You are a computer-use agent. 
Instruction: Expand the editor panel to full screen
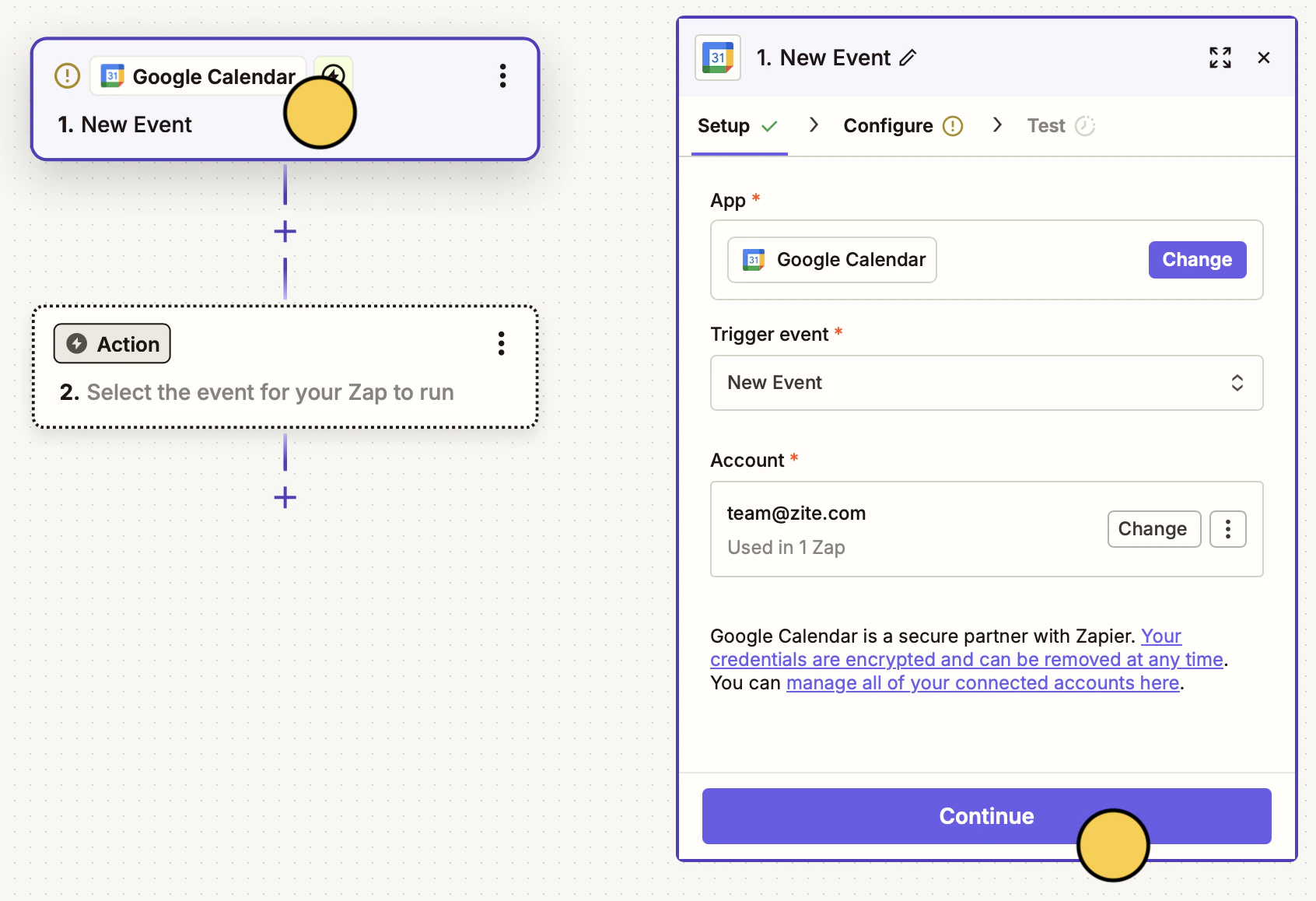(1220, 58)
